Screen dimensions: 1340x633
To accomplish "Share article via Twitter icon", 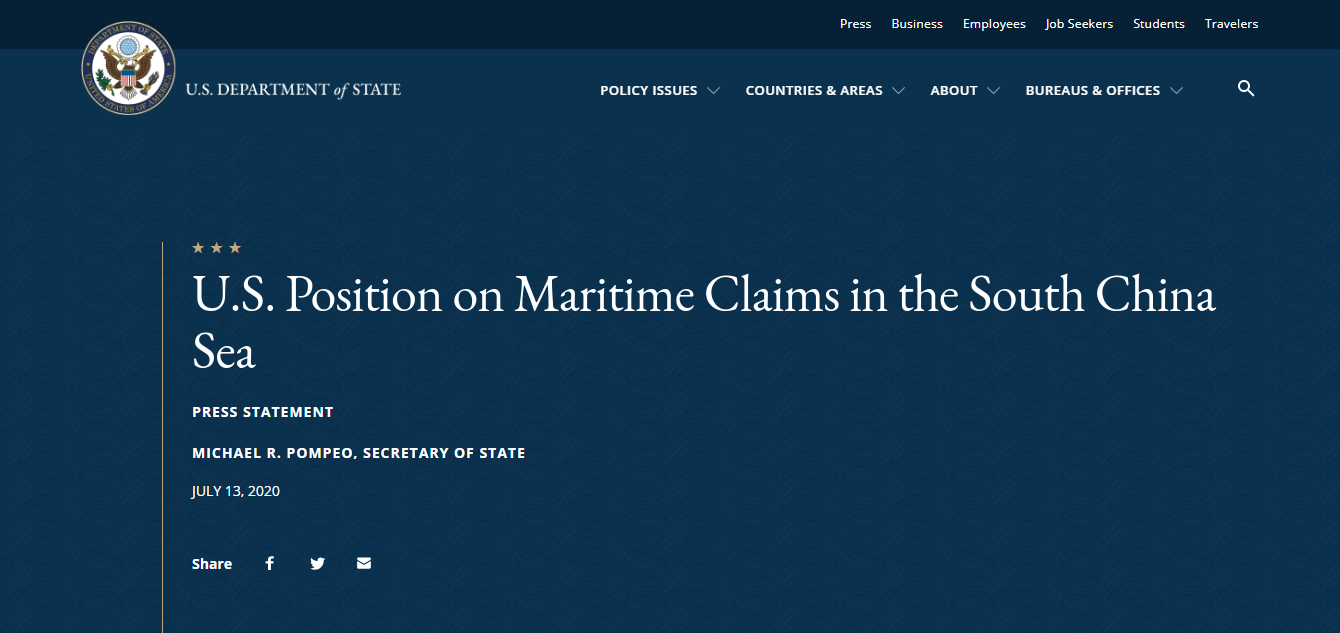I will (x=318, y=563).
